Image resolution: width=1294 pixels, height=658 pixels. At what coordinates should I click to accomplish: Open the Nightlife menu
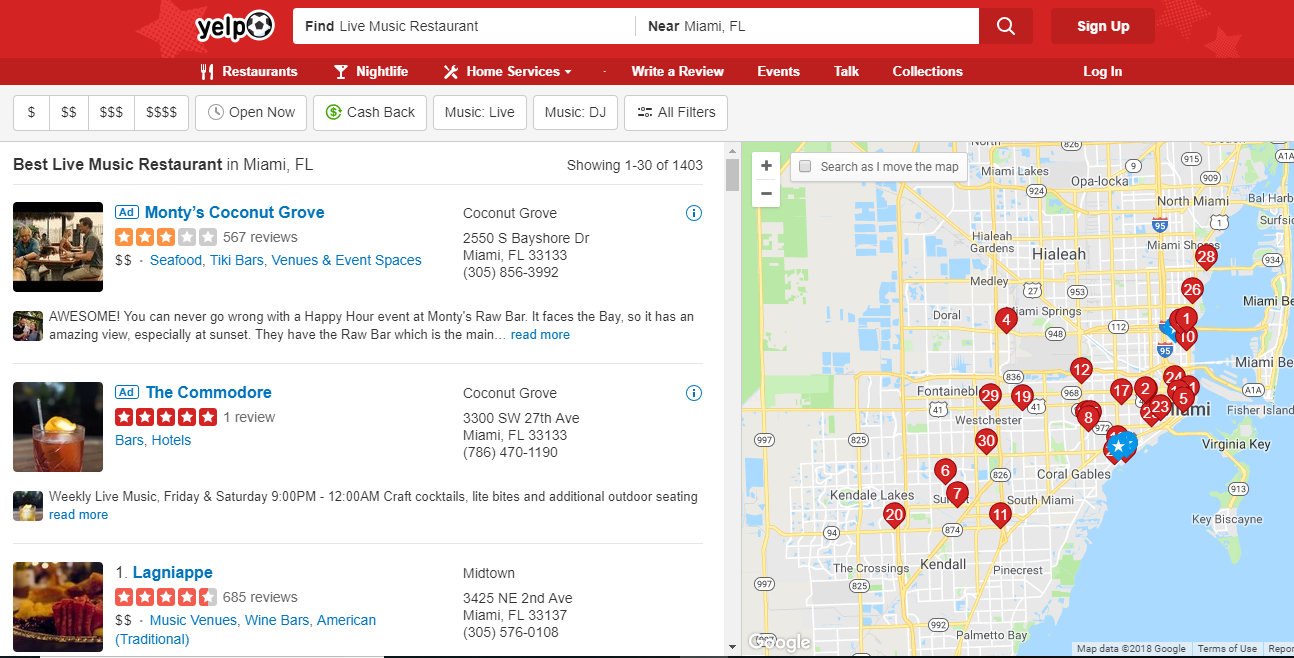371,71
